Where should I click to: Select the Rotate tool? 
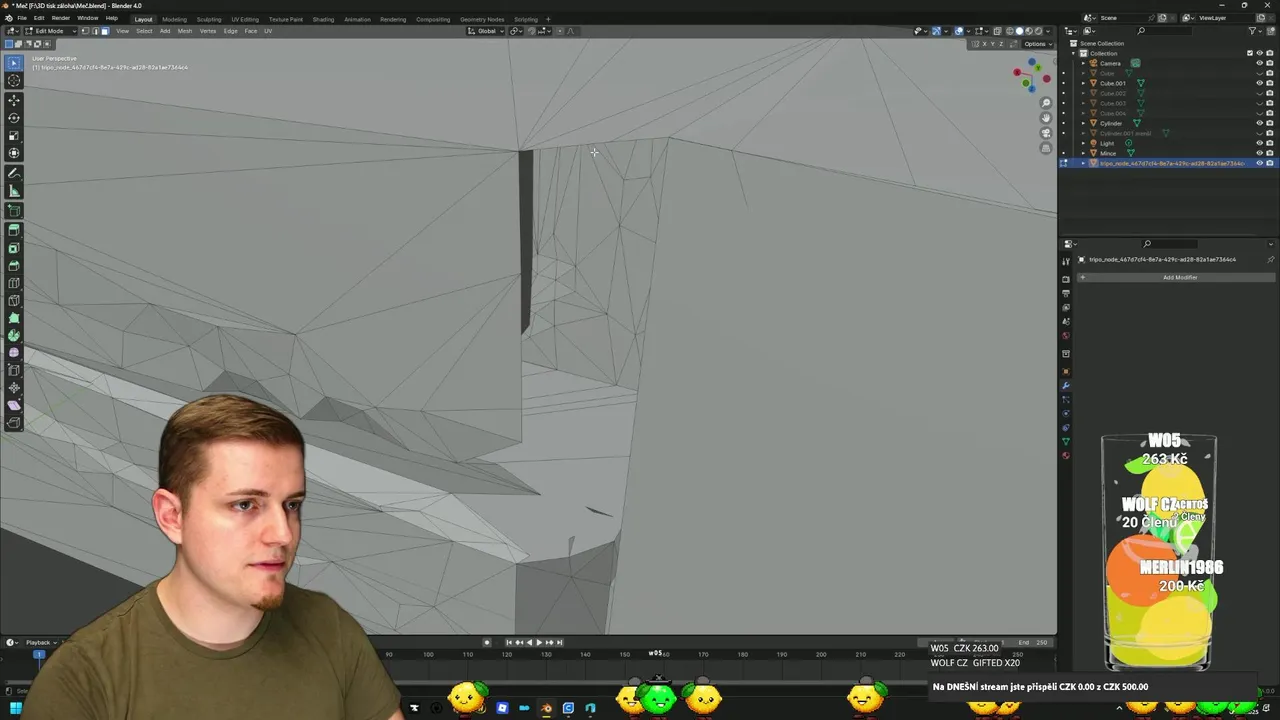pos(14,118)
